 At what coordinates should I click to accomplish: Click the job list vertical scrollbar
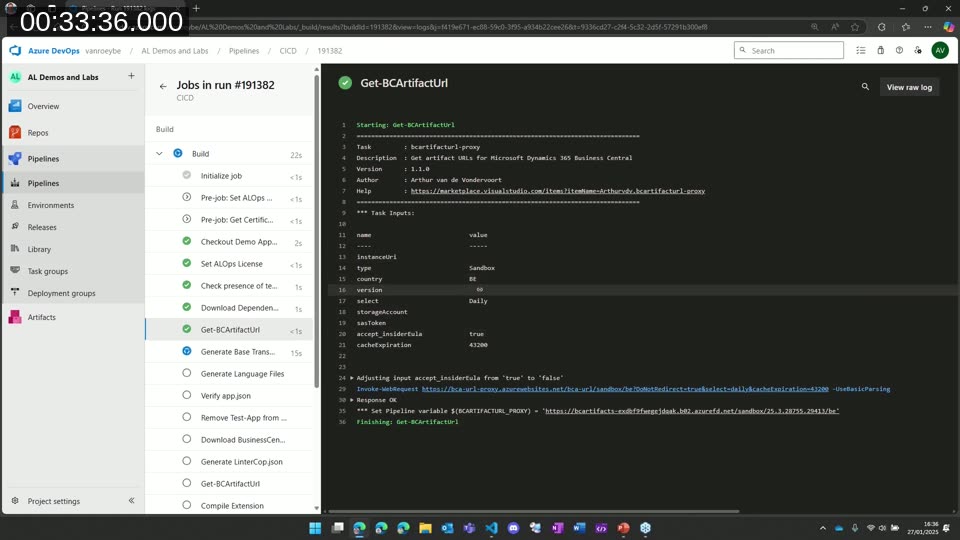(x=317, y=233)
